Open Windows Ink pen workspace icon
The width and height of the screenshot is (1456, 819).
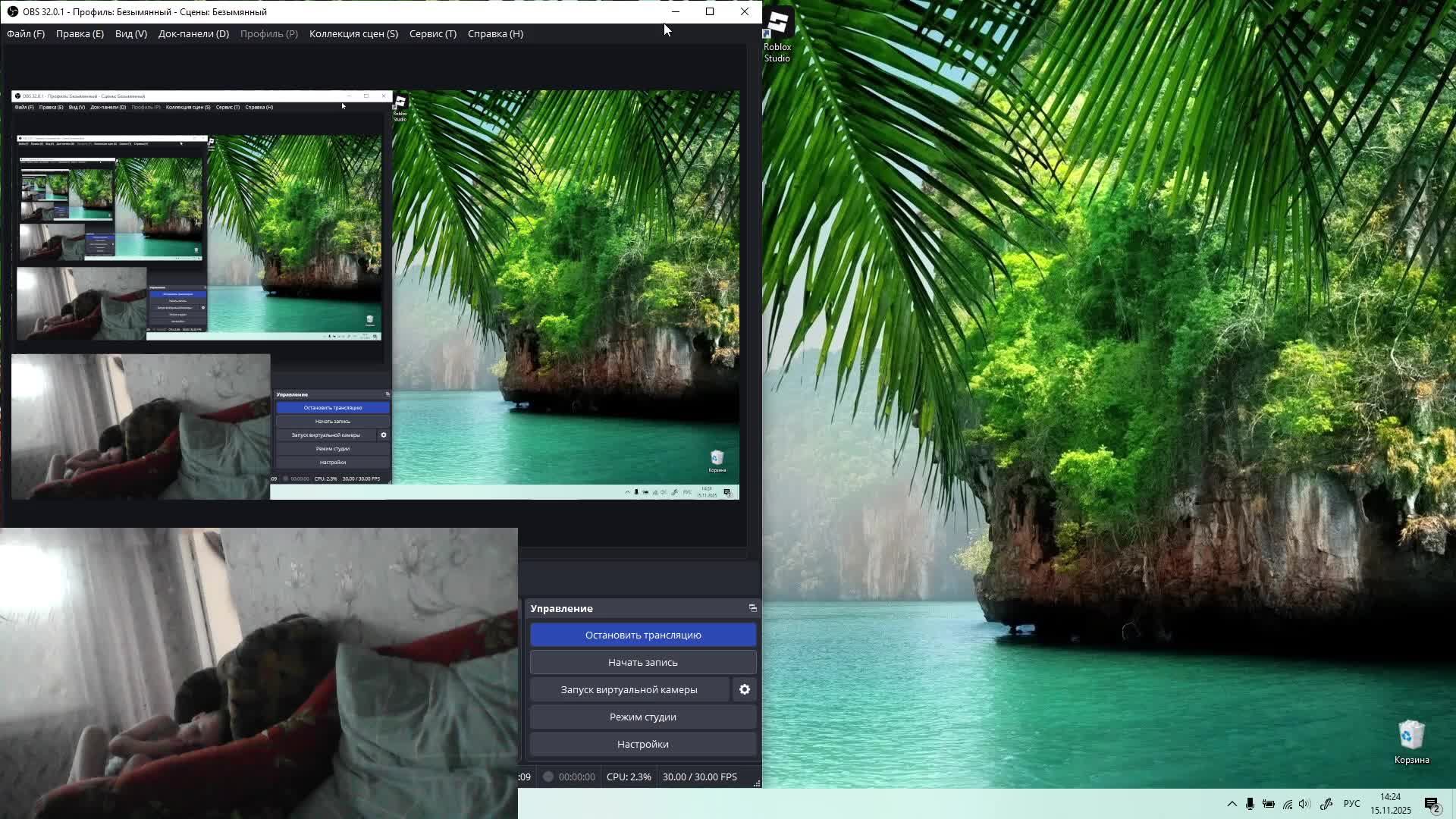(1326, 804)
